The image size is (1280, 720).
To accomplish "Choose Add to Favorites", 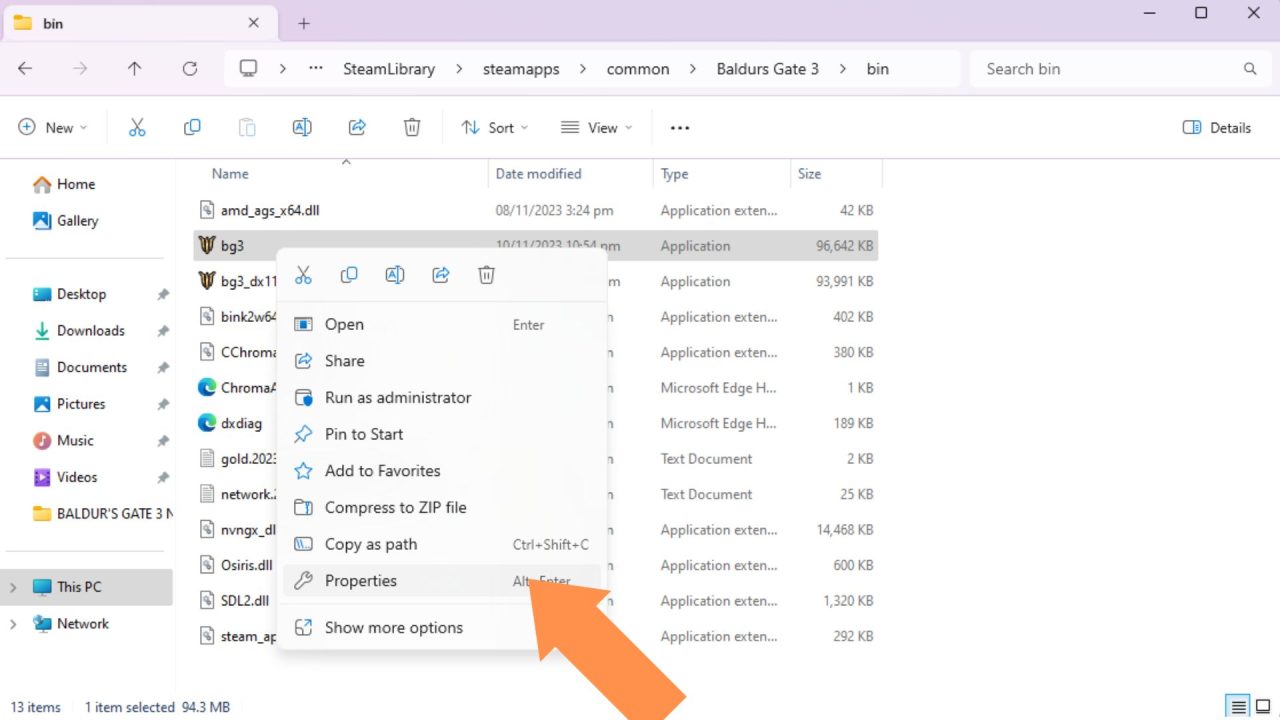I will pyautogui.click(x=442, y=471).
